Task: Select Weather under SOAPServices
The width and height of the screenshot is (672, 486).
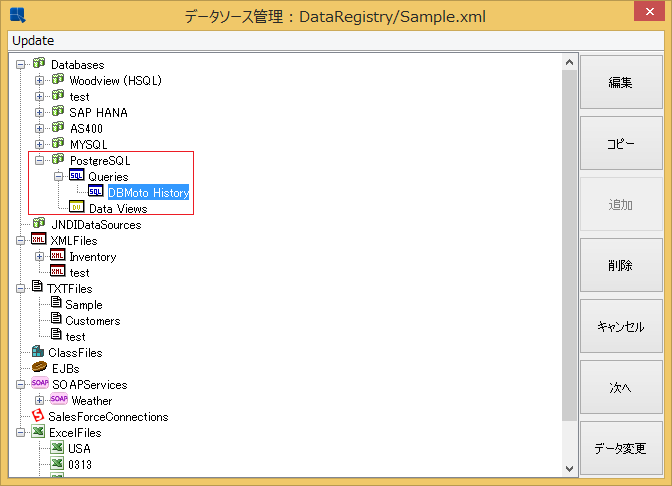Action: [x=92, y=401]
